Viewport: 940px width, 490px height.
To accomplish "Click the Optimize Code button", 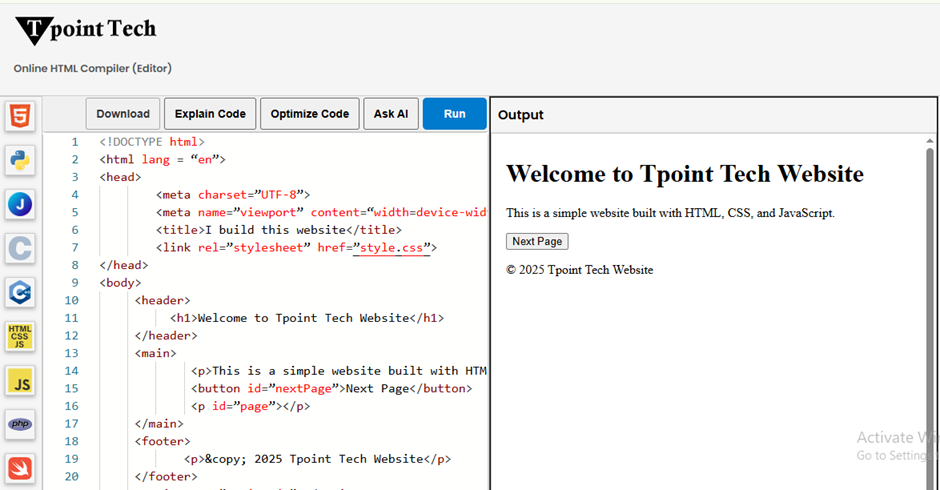I will pyautogui.click(x=310, y=114).
